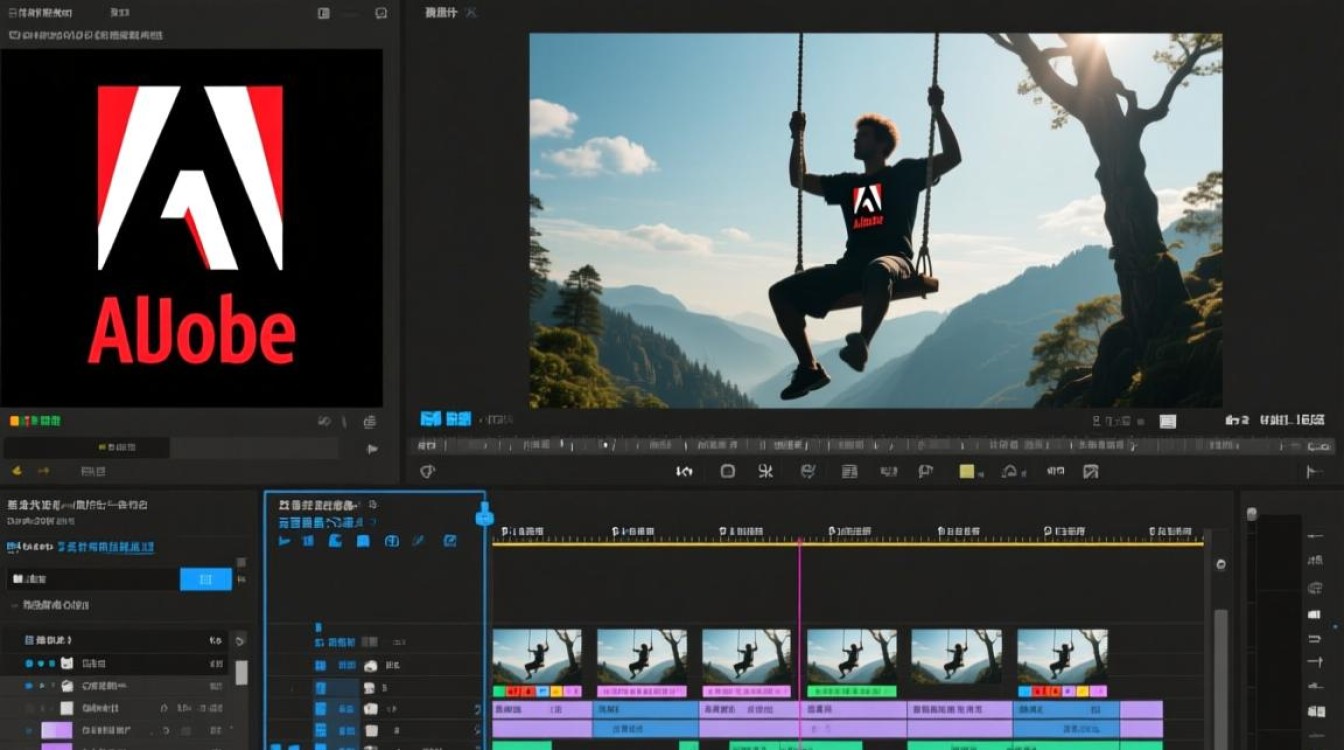Click the project list scrollbar thumb

click(241, 672)
